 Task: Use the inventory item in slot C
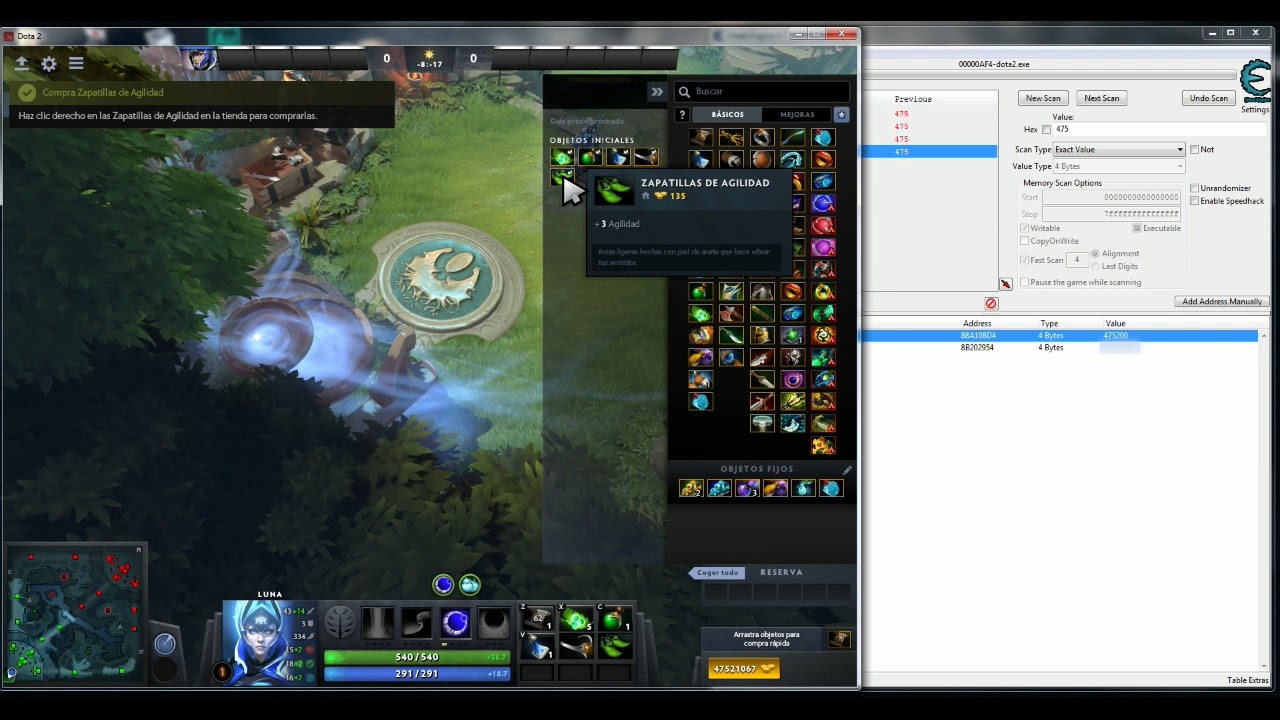click(x=613, y=619)
